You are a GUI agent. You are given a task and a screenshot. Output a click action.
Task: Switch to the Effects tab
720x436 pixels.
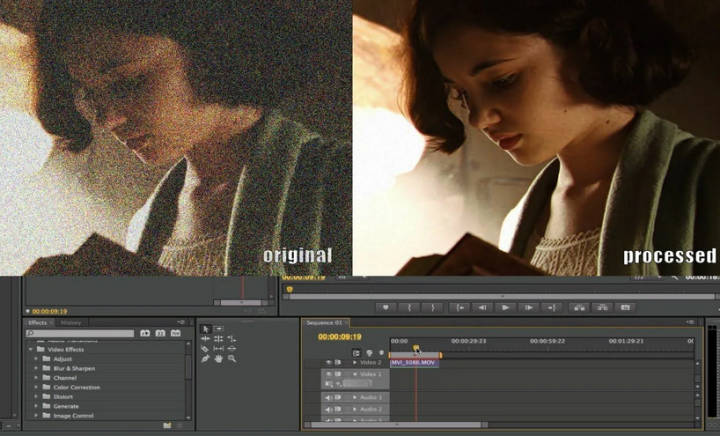[38, 323]
